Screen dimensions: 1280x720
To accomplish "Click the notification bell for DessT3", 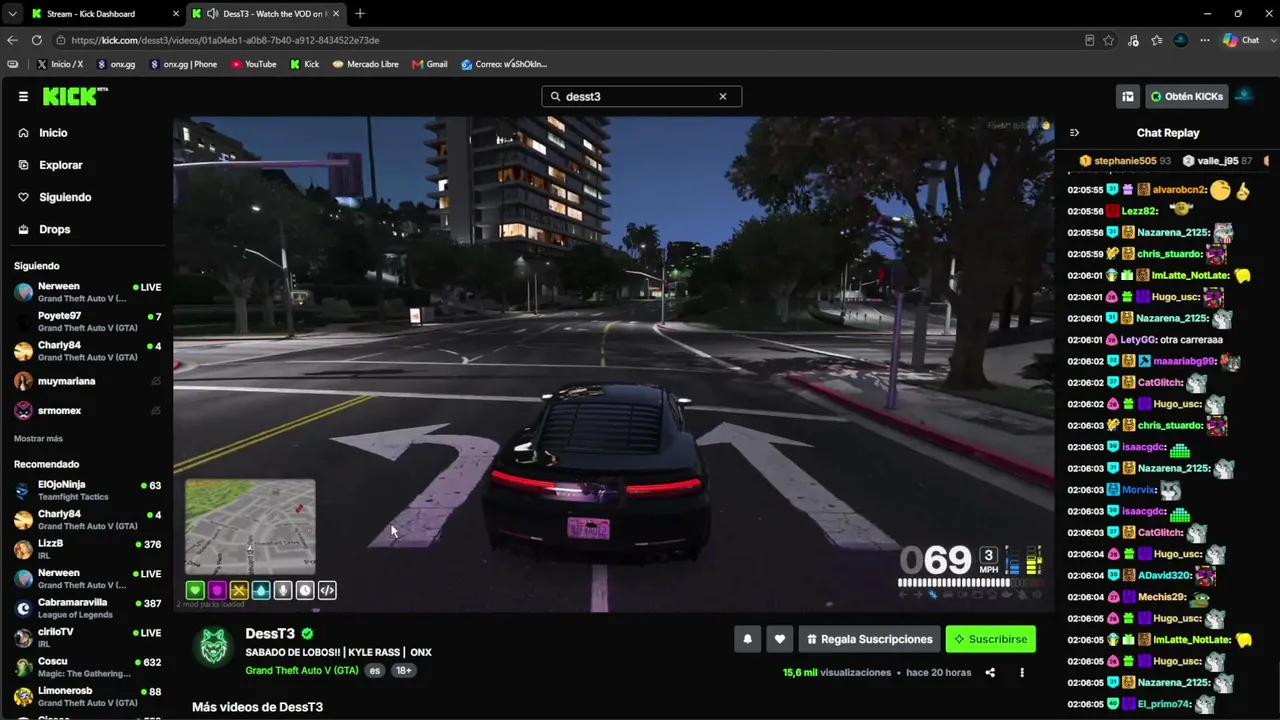I will tap(747, 639).
